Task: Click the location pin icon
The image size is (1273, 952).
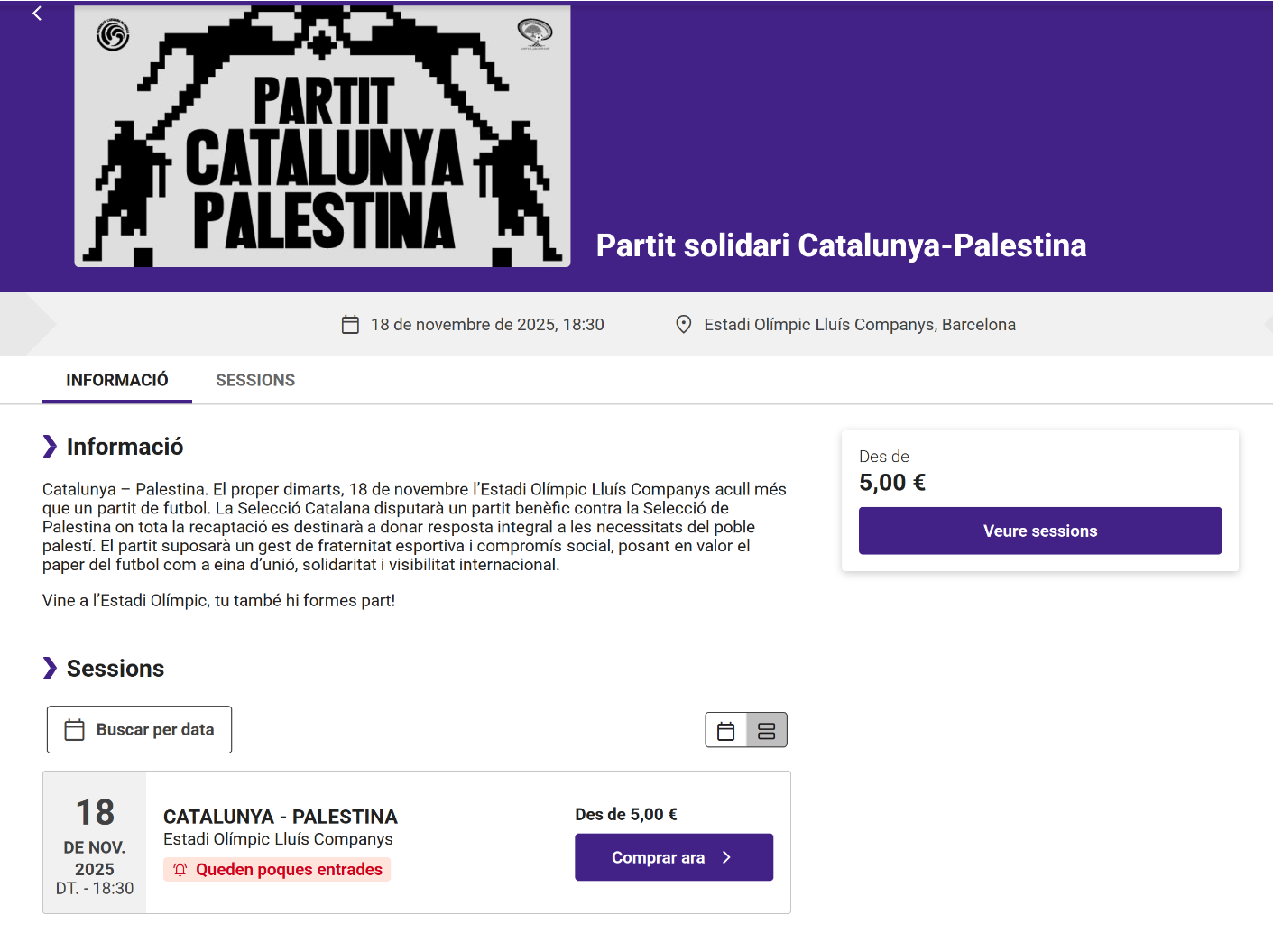Action: tap(684, 325)
